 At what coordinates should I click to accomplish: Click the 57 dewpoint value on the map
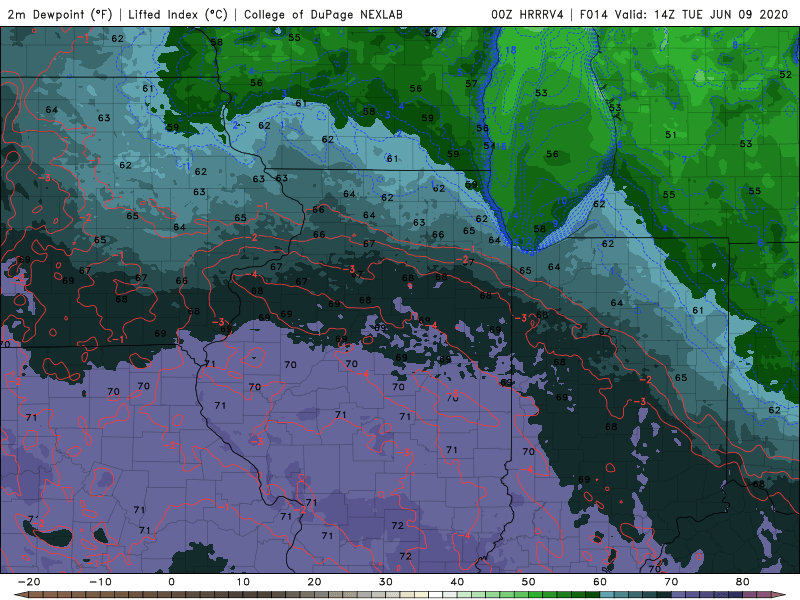[471, 84]
